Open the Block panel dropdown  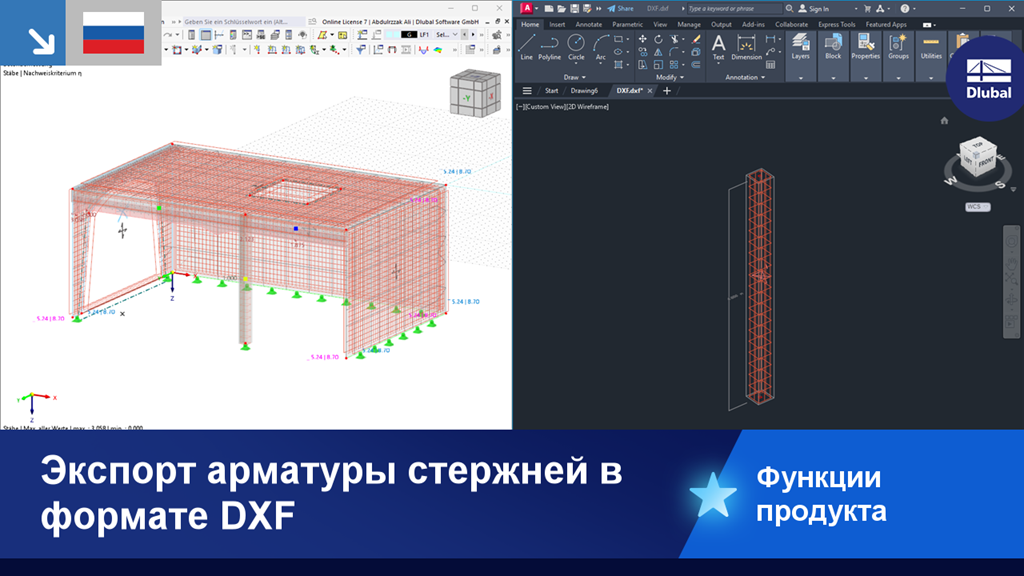coord(833,78)
